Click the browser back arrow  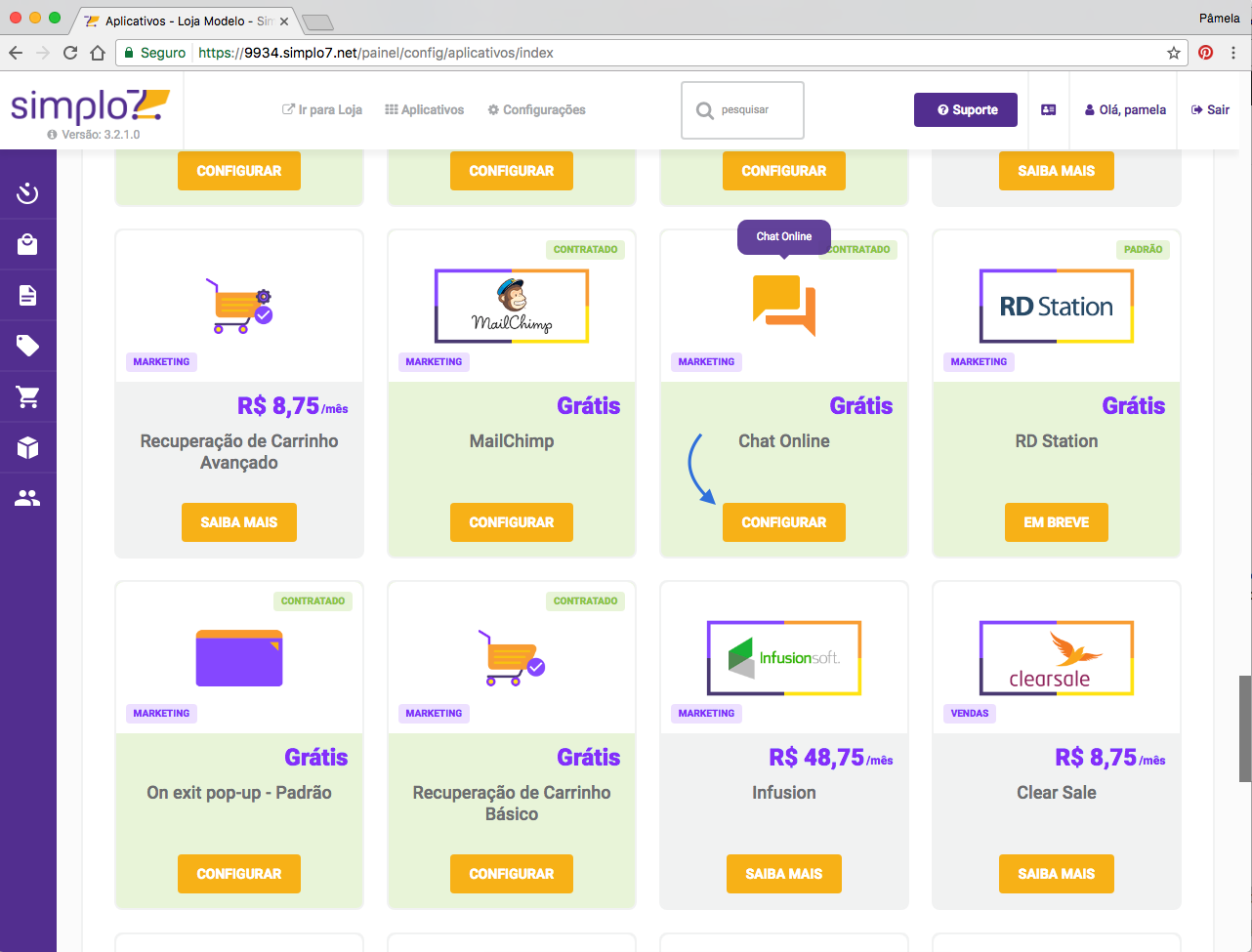(x=16, y=53)
